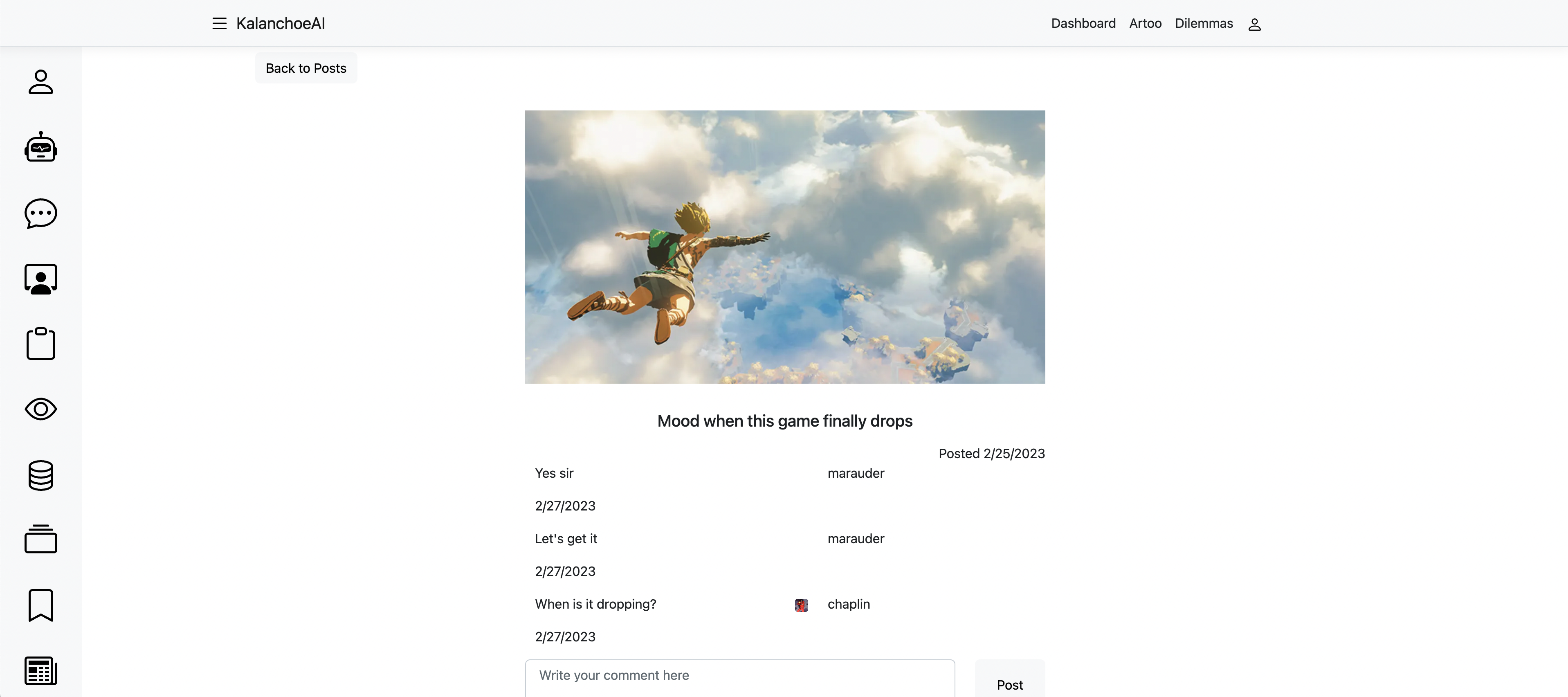1568x697 pixels.
Task: Open the robot assistant sidebar icon
Action: (x=41, y=147)
